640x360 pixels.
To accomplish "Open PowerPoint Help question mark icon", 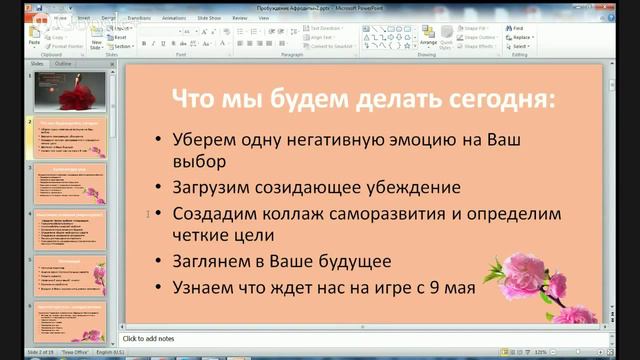I will point(611,18).
